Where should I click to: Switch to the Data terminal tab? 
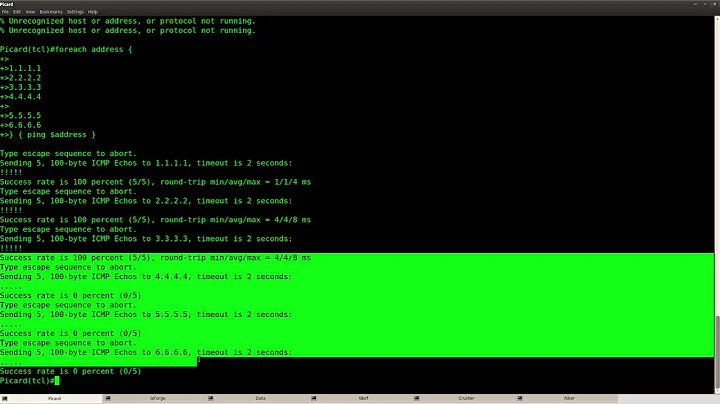tap(257, 398)
